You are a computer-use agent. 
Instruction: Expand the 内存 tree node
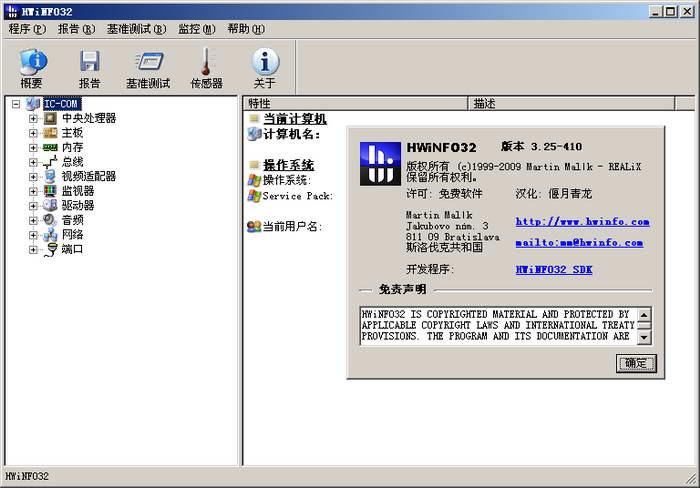(33, 148)
